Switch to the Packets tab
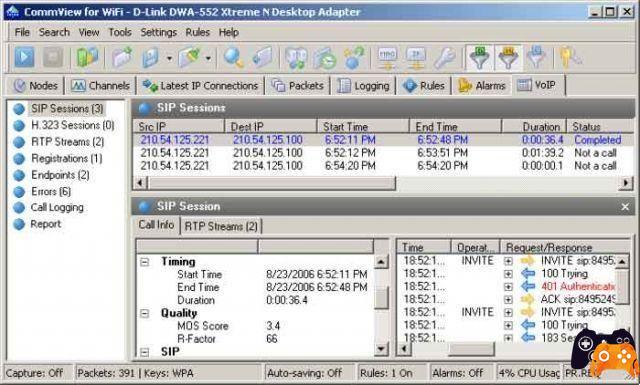This screenshot has height=385, width=640. point(298,86)
